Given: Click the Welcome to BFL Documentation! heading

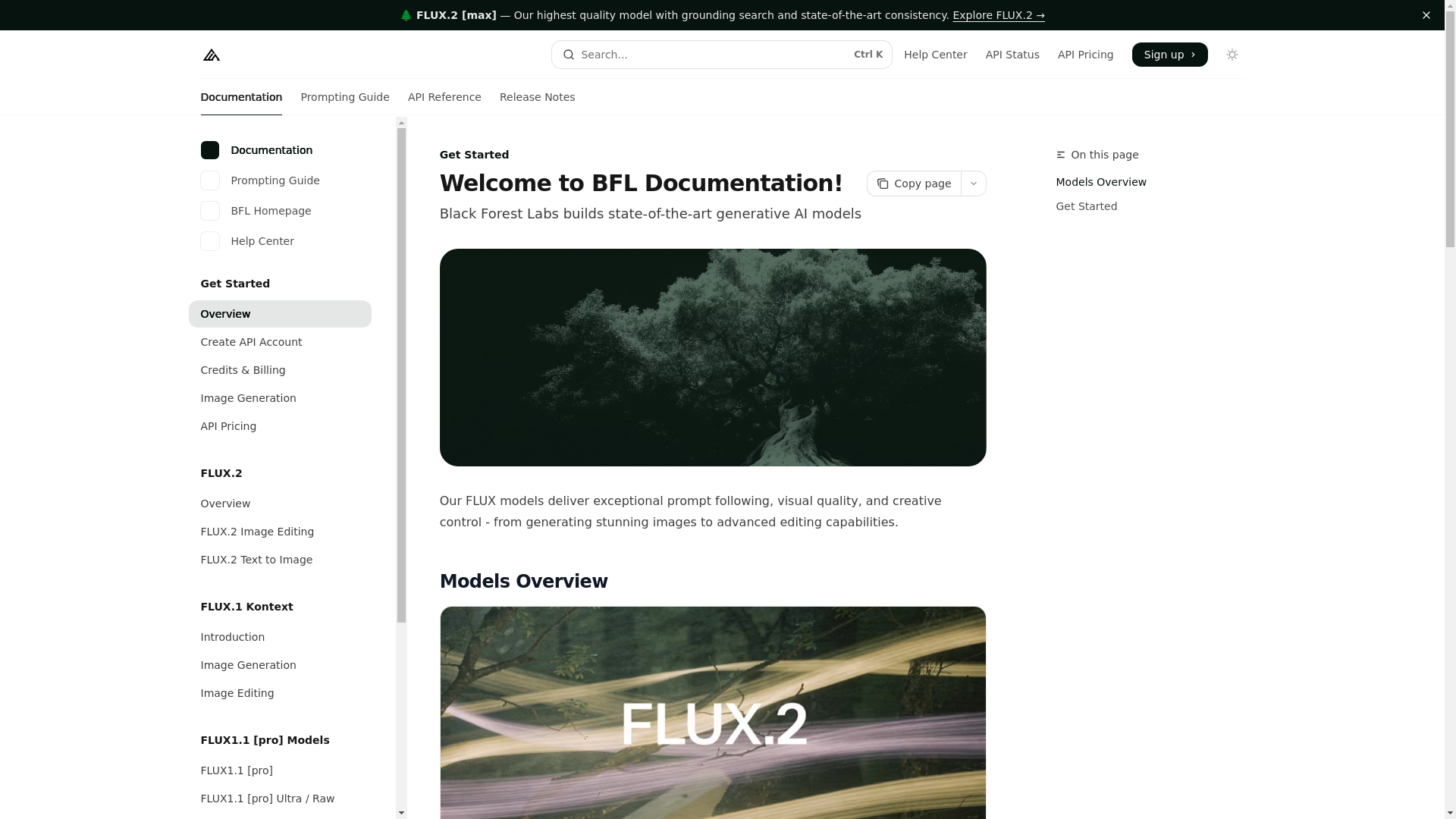Looking at the screenshot, I should coord(641,184).
